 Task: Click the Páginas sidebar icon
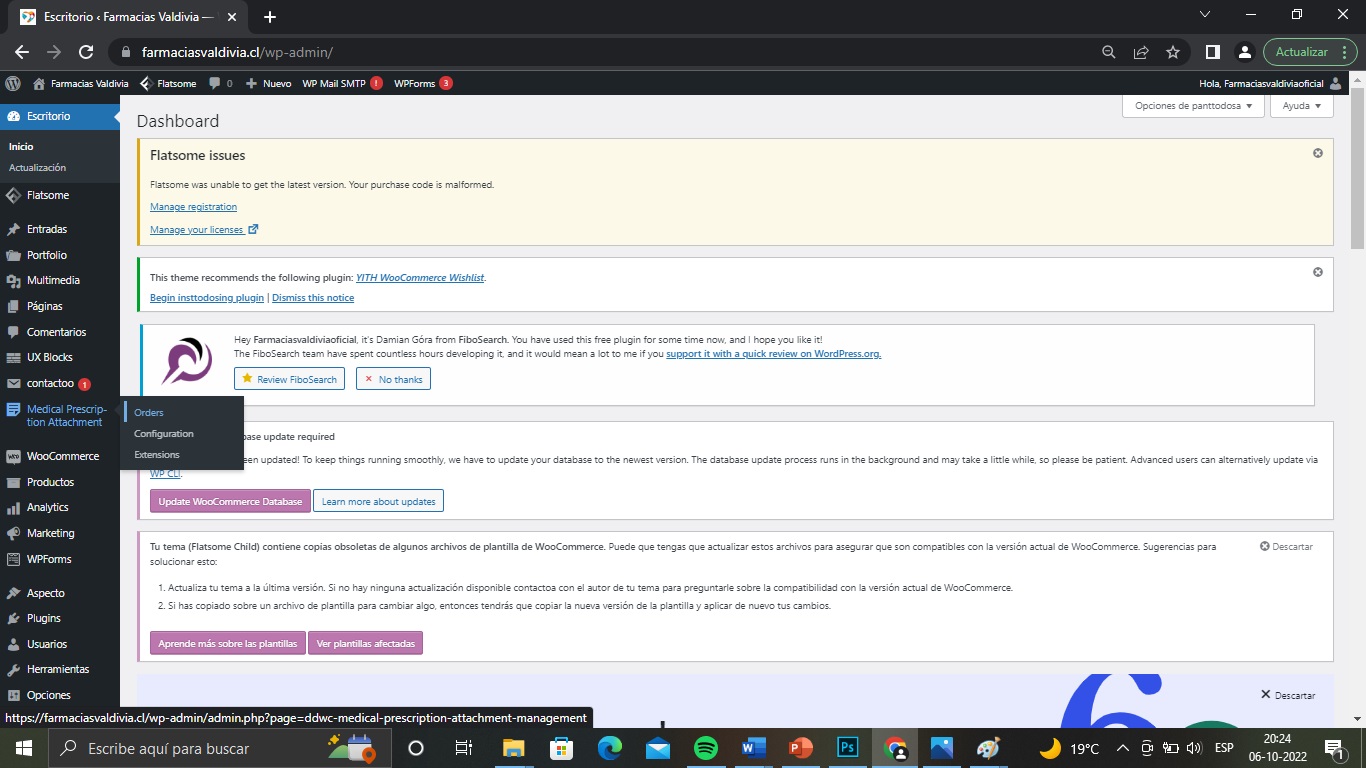(x=13, y=306)
